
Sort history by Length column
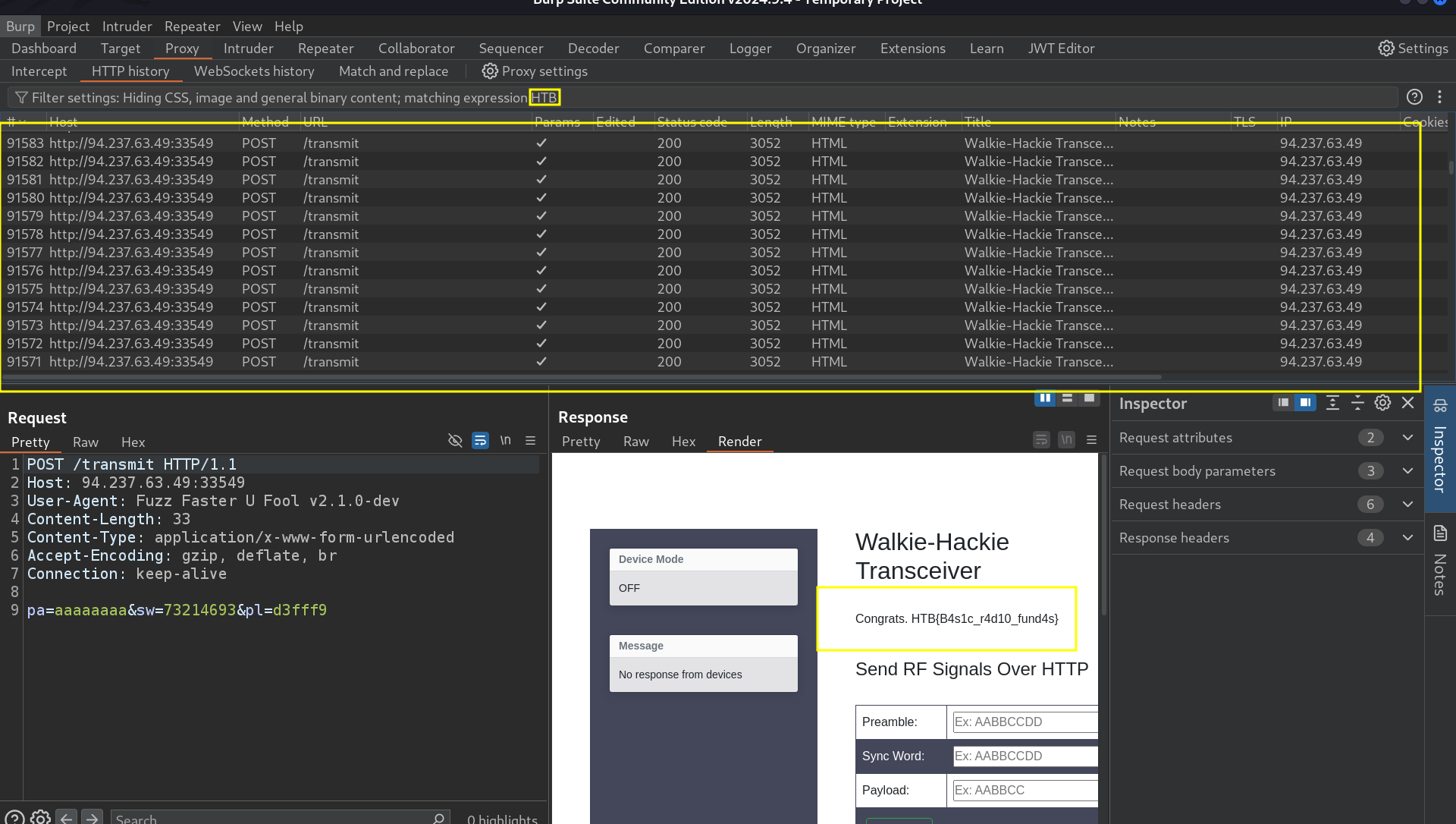coord(770,122)
